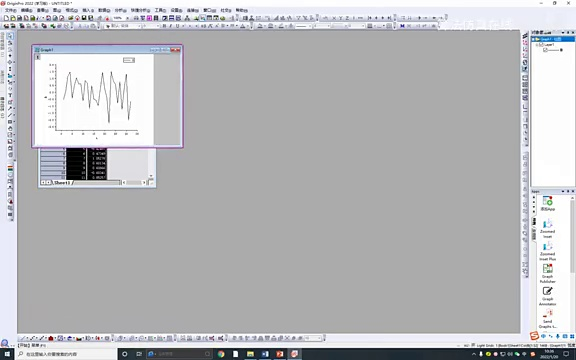
Task: Open the 查看 menu
Action: 42,10
